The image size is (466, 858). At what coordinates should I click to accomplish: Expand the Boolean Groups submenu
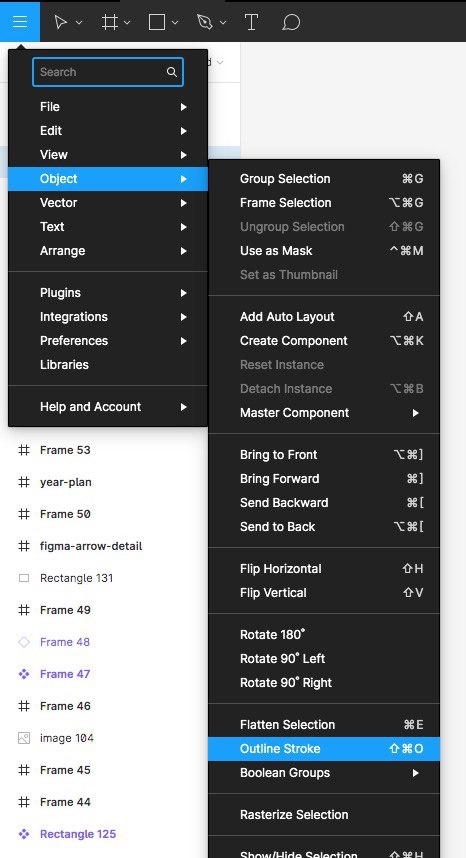[324, 773]
